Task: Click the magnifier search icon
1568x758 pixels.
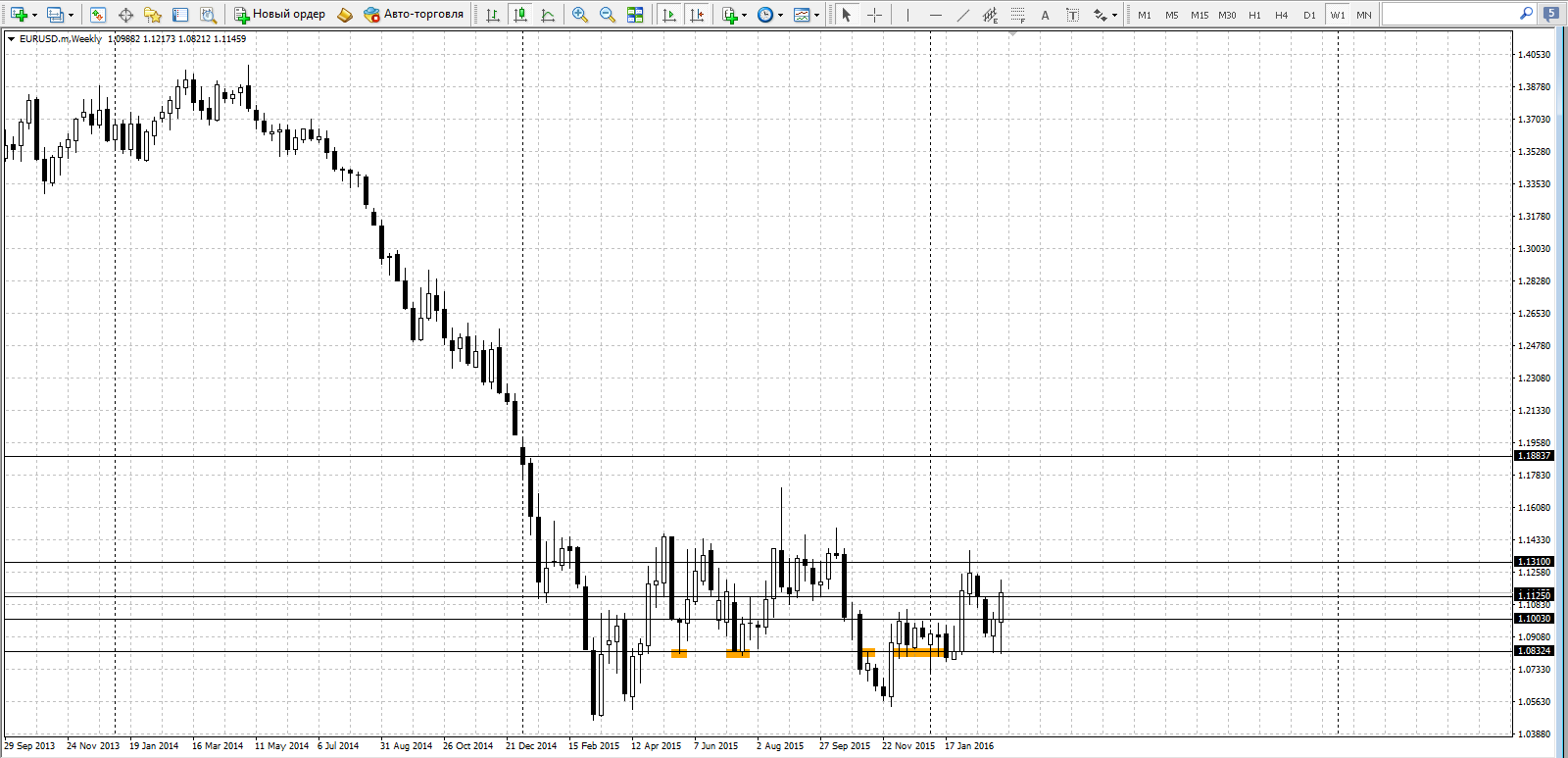Action: pyautogui.click(x=1526, y=14)
